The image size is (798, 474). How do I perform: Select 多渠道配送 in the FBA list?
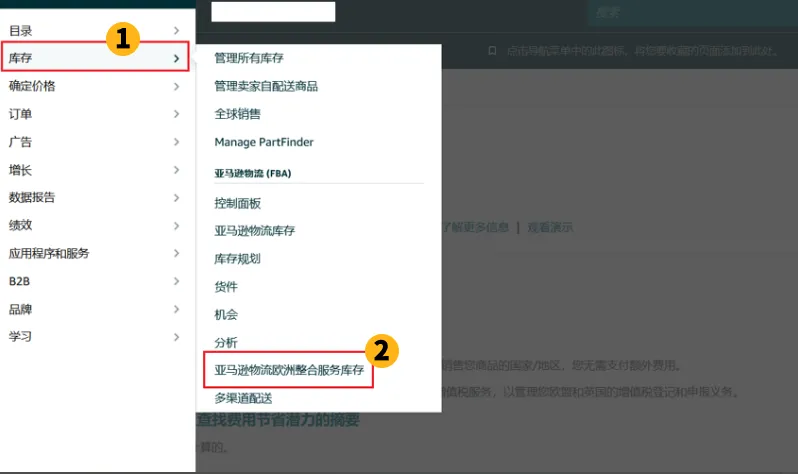pos(243,398)
